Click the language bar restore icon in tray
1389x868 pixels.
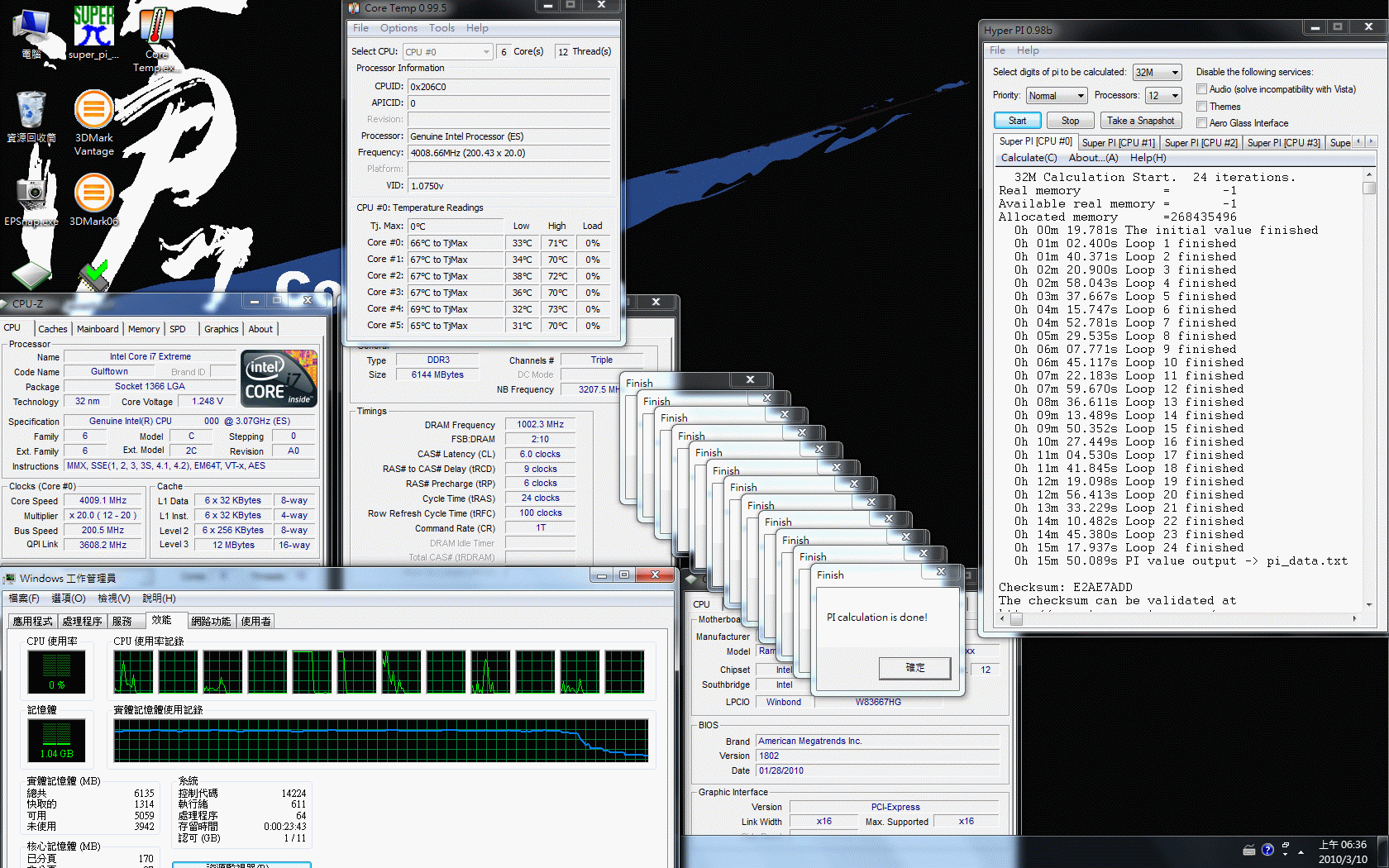click(x=1286, y=845)
